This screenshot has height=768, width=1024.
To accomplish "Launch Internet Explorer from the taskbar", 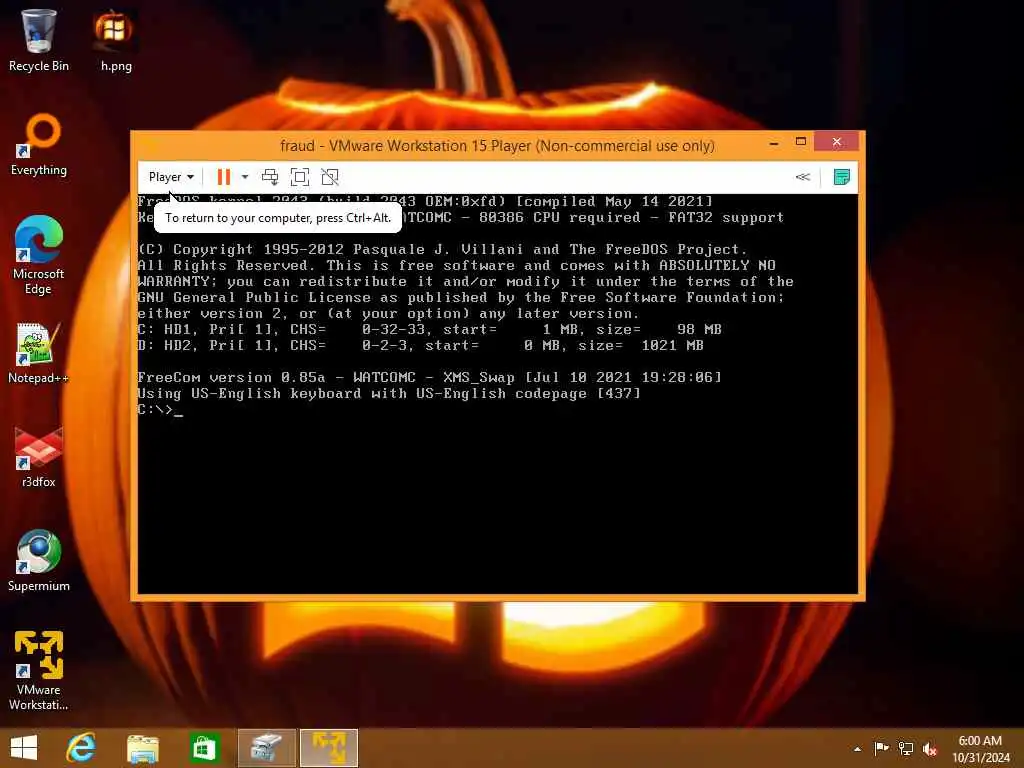I will 82,748.
